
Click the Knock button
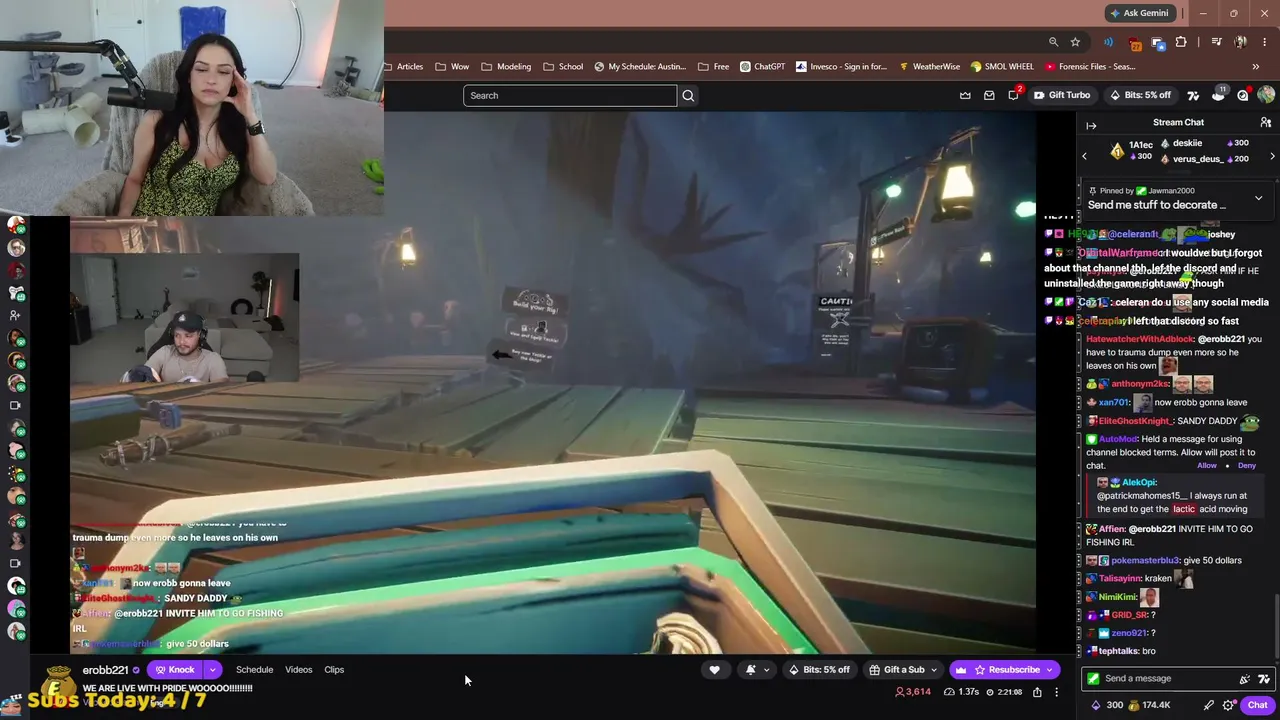click(x=175, y=669)
